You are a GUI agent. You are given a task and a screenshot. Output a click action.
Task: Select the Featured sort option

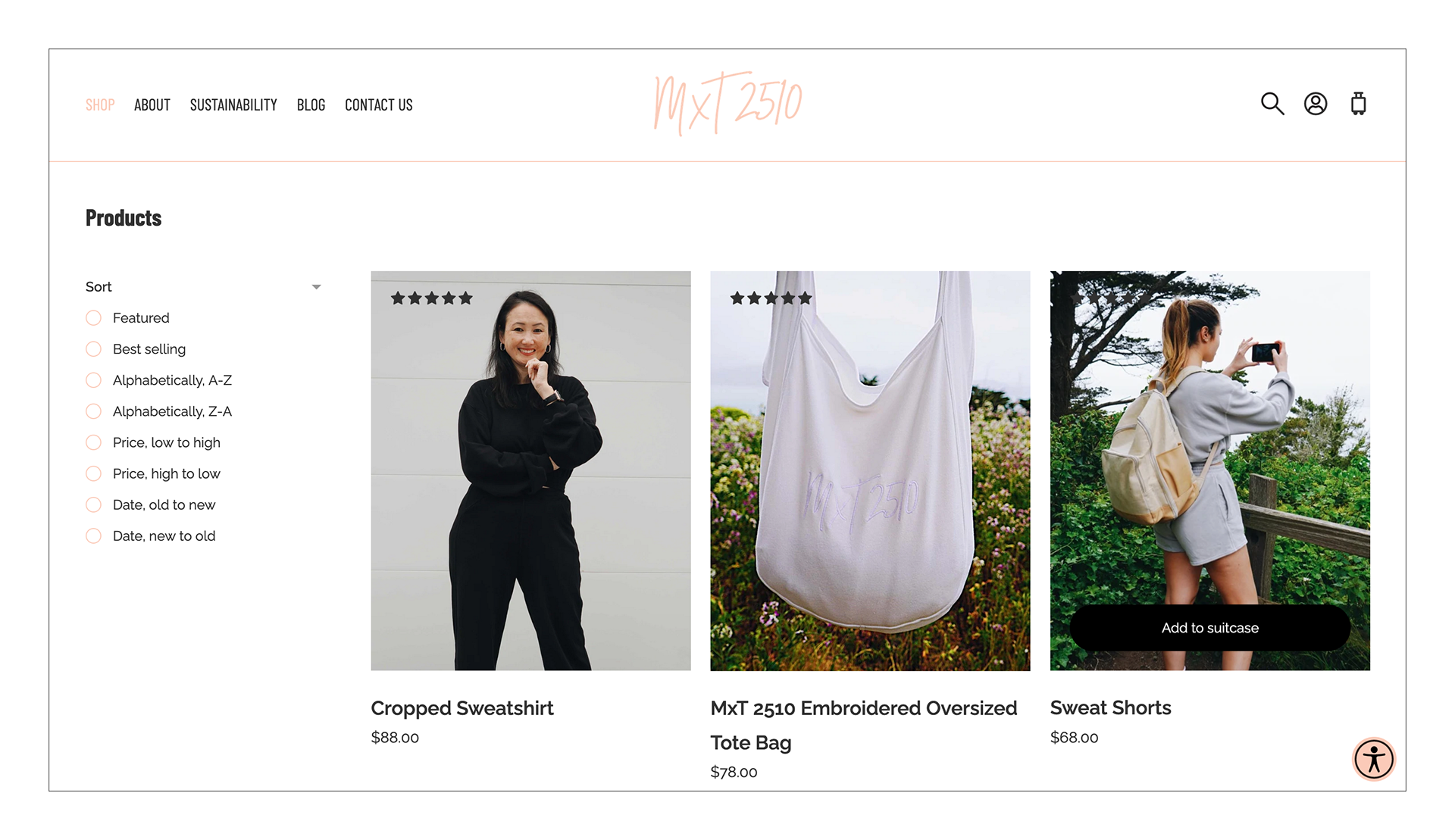tap(127, 318)
